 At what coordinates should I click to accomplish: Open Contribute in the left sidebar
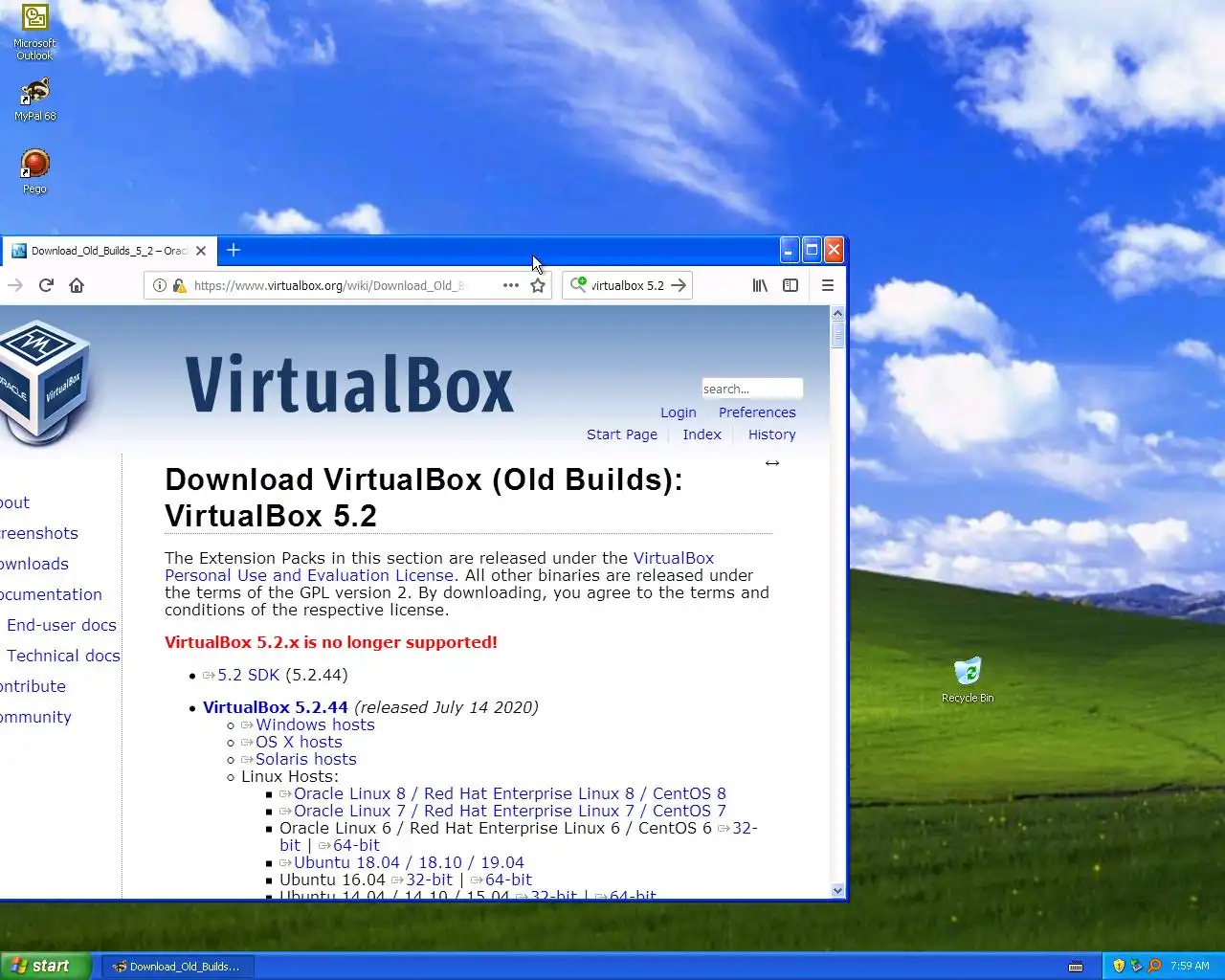click(x=33, y=686)
